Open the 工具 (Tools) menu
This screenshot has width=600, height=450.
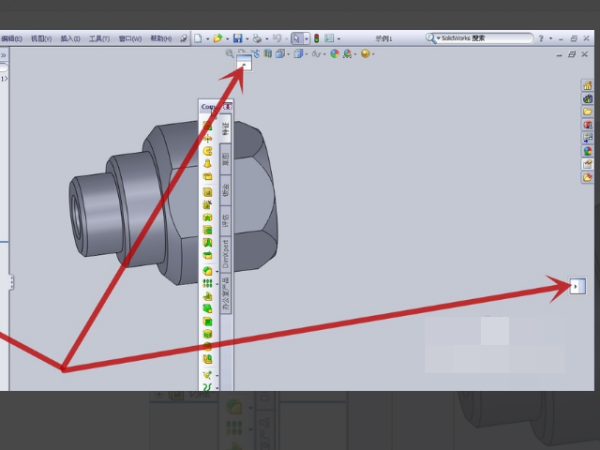coord(98,39)
